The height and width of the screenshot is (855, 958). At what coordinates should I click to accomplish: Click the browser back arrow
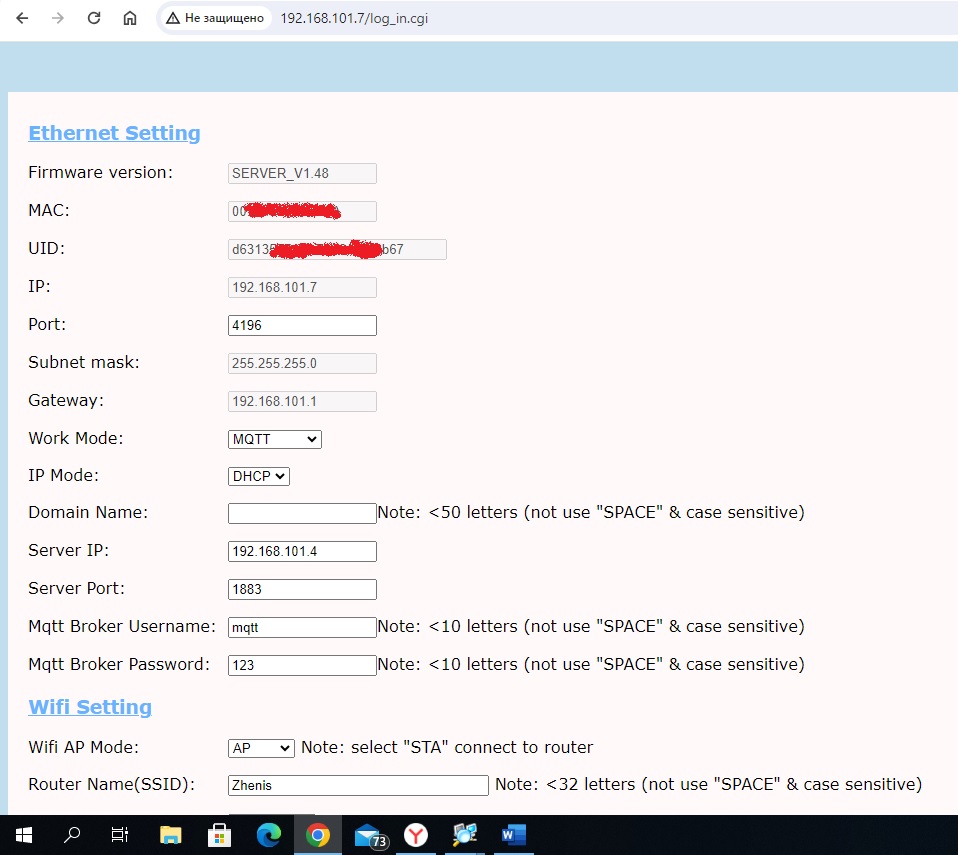21,18
